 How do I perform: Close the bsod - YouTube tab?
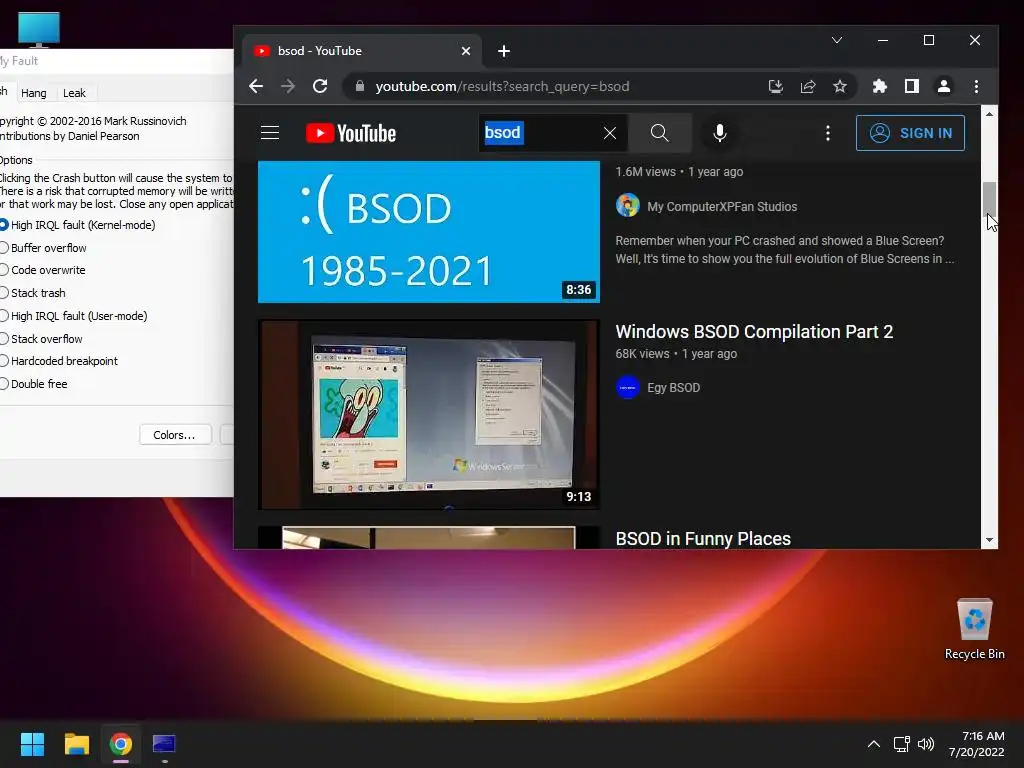click(x=466, y=51)
